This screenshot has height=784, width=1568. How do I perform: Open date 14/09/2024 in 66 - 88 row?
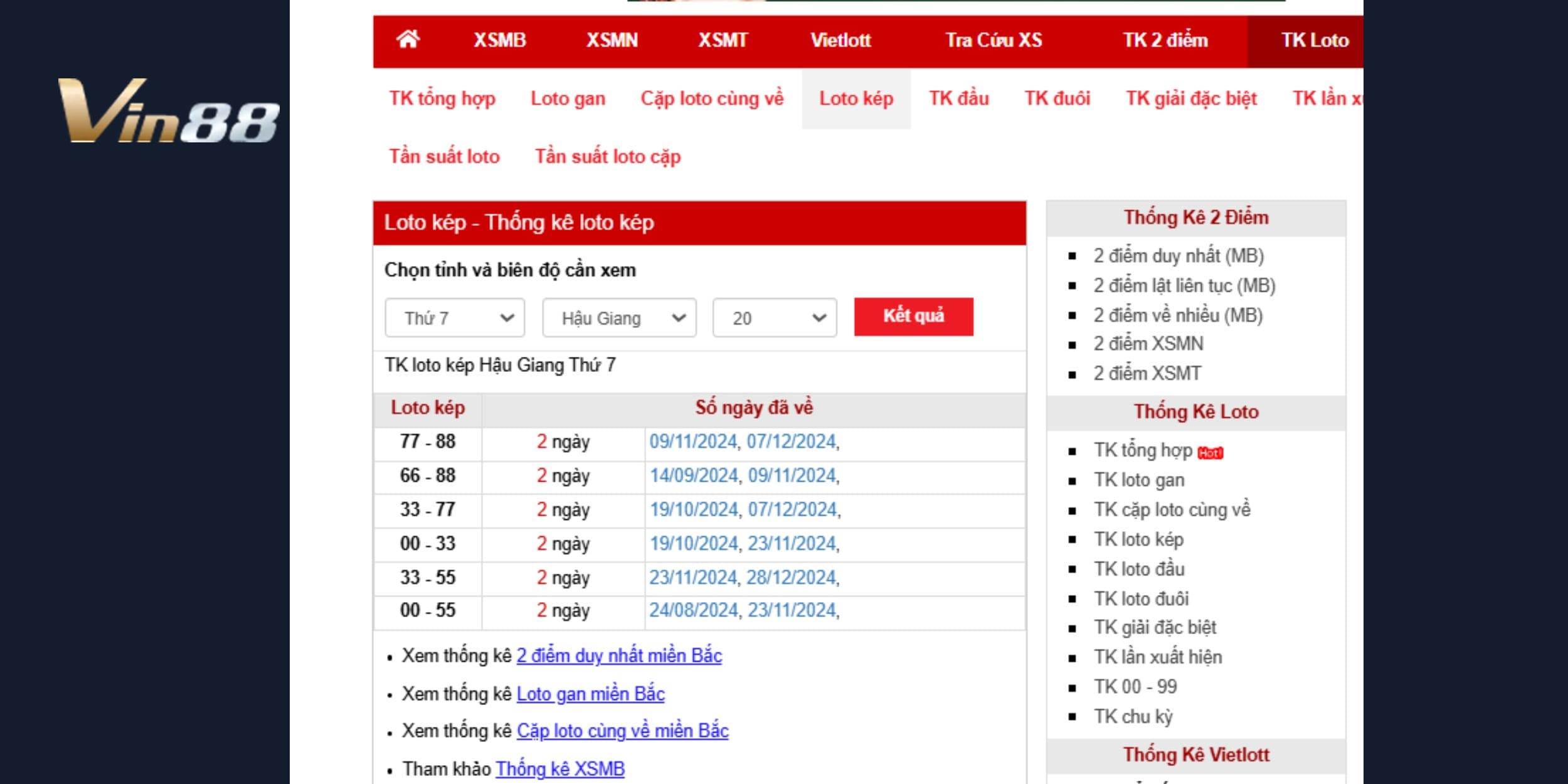[x=694, y=475]
